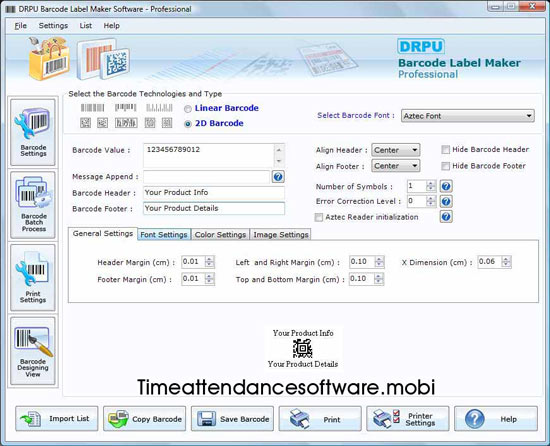
Task: Open the Help menu
Action: [x=112, y=26]
